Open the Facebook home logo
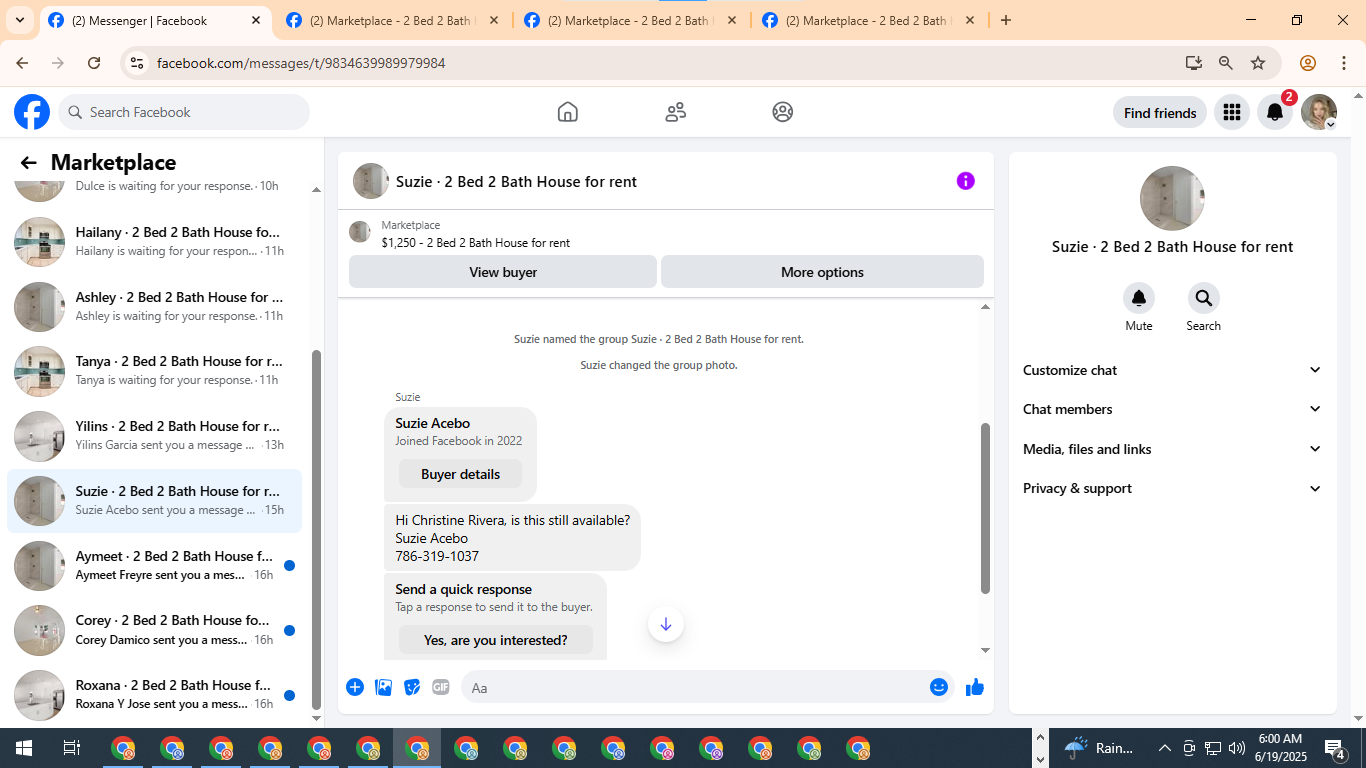The width and height of the screenshot is (1366, 768). [32, 112]
